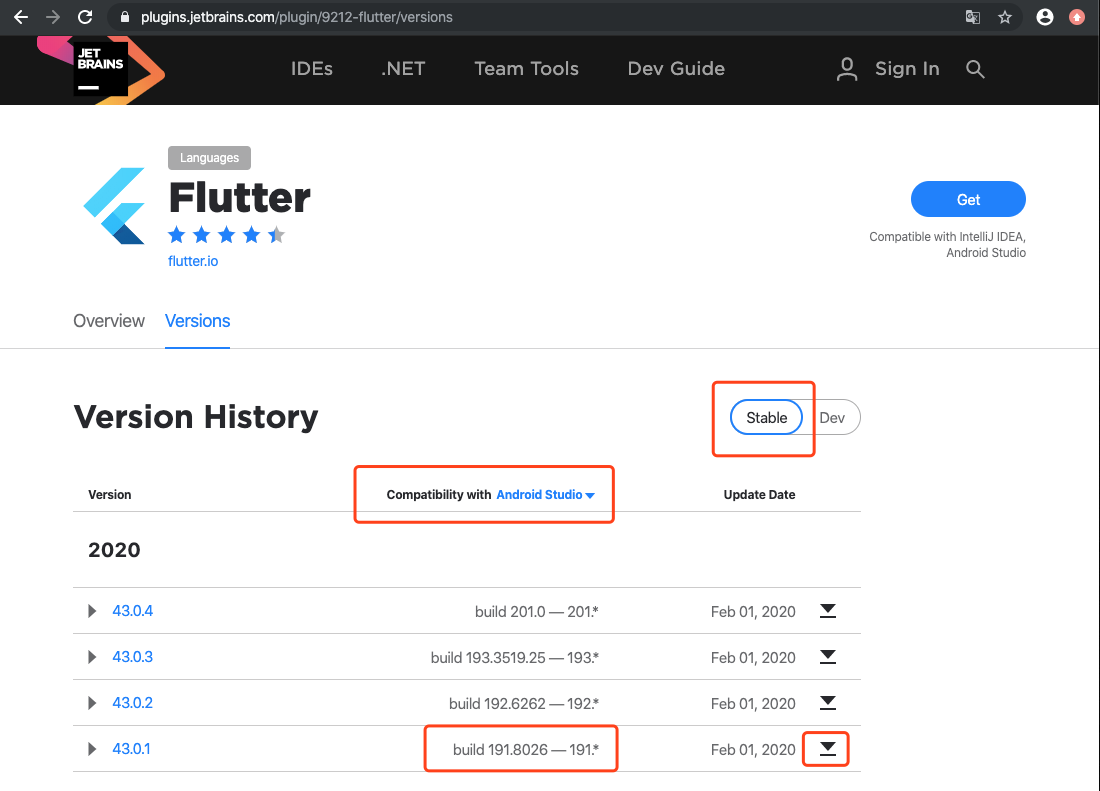The width and height of the screenshot is (1100, 791).
Task: Click the blue Get button
Action: point(968,199)
